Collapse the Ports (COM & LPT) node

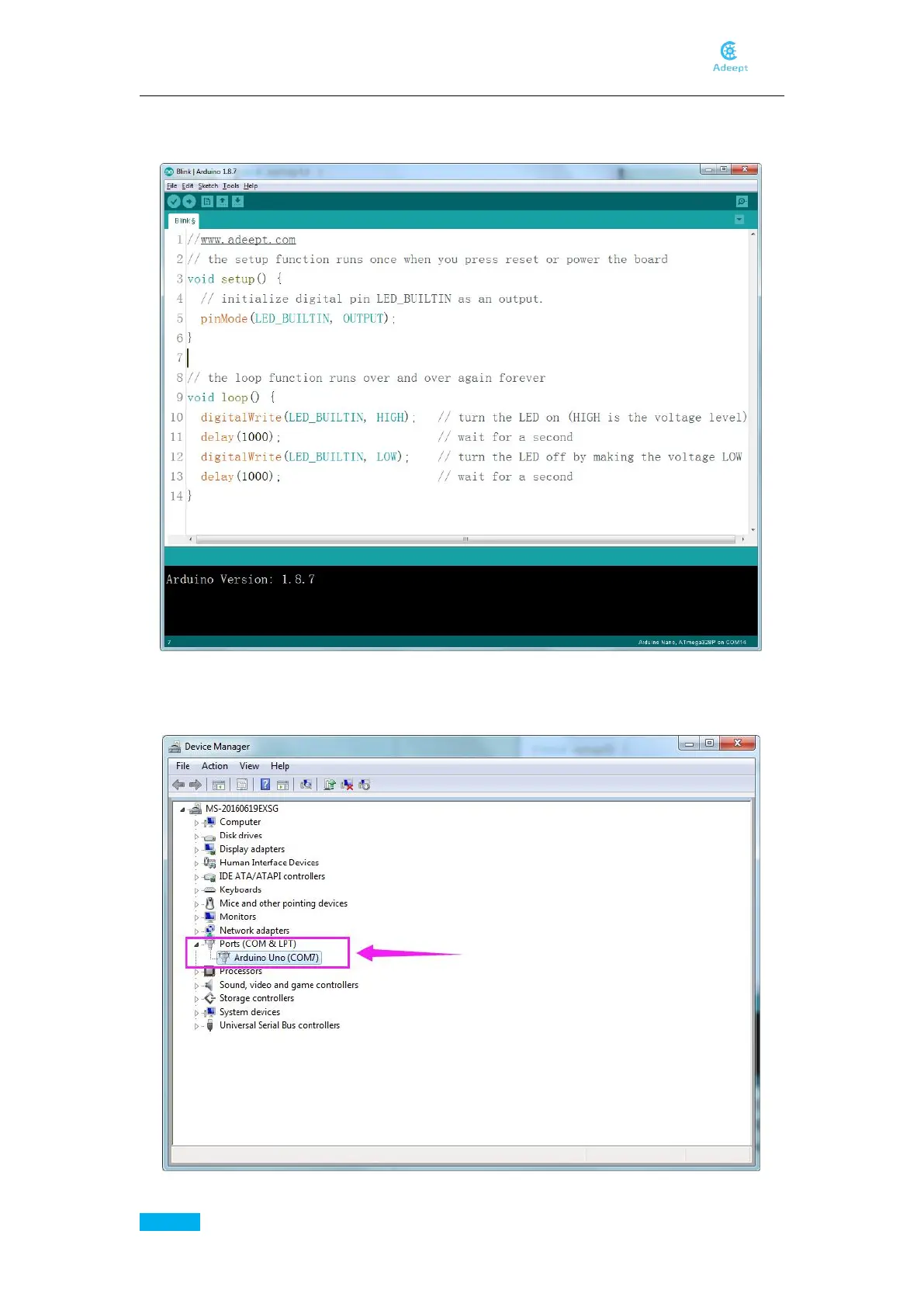point(196,945)
